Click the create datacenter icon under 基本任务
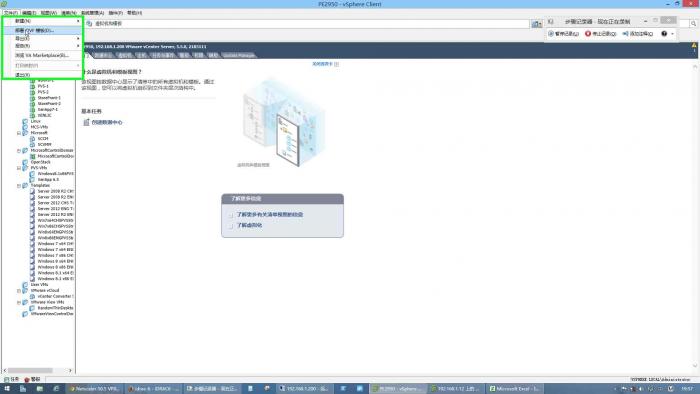Image resolution: width=700 pixels, height=394 pixels. [86, 122]
